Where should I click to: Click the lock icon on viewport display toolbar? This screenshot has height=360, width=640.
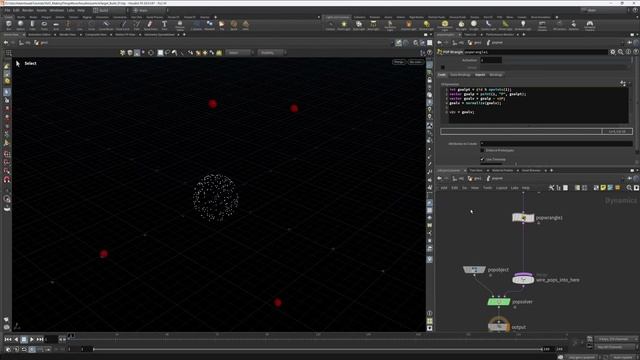429,80
